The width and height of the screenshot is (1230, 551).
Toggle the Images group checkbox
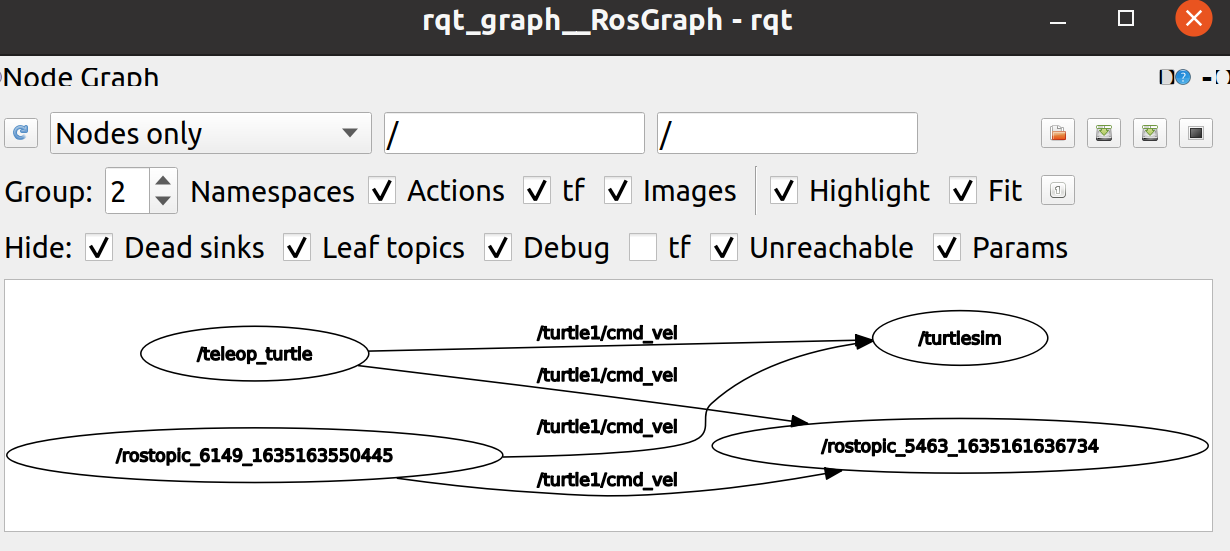coord(618,190)
